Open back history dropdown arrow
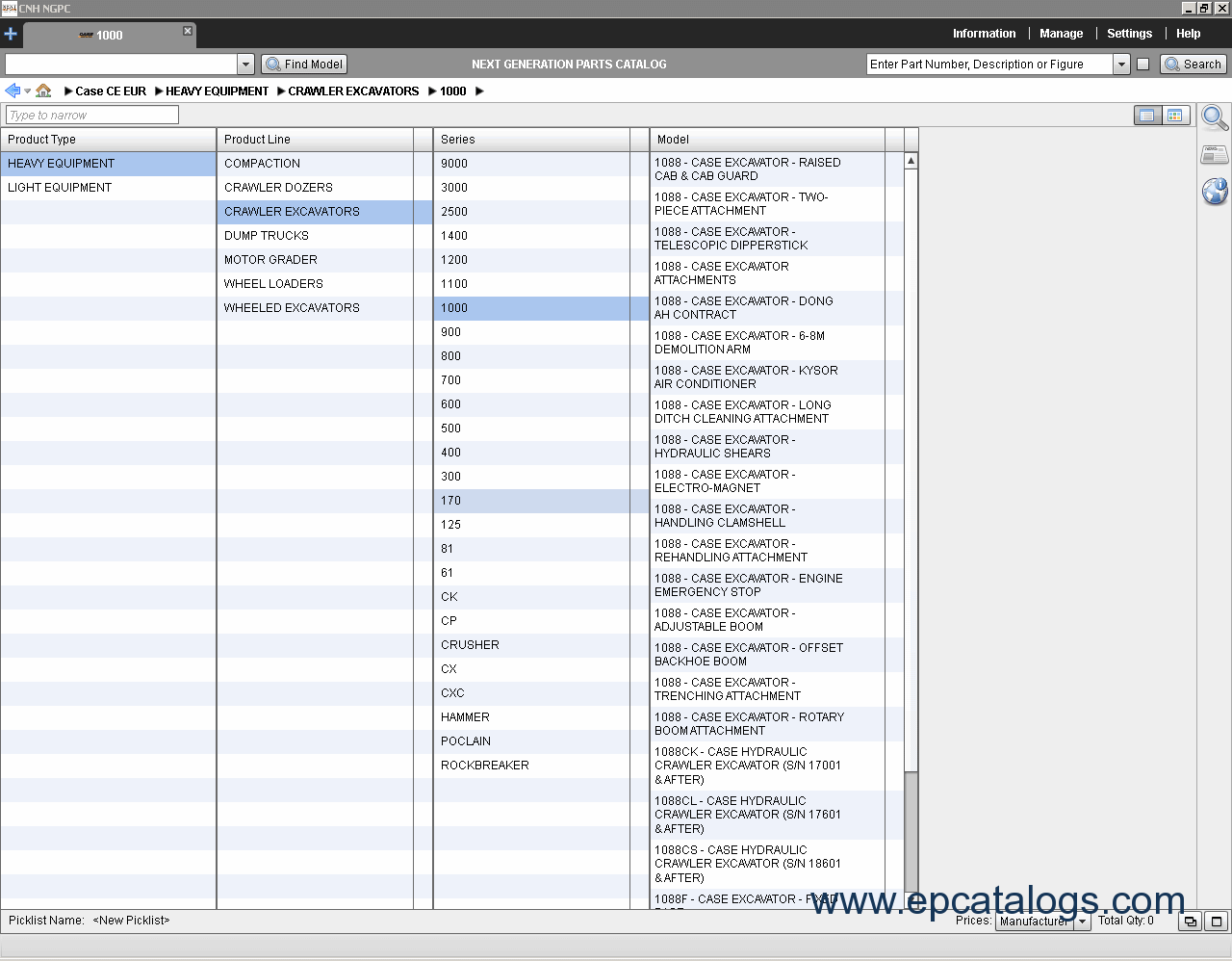 (28, 91)
